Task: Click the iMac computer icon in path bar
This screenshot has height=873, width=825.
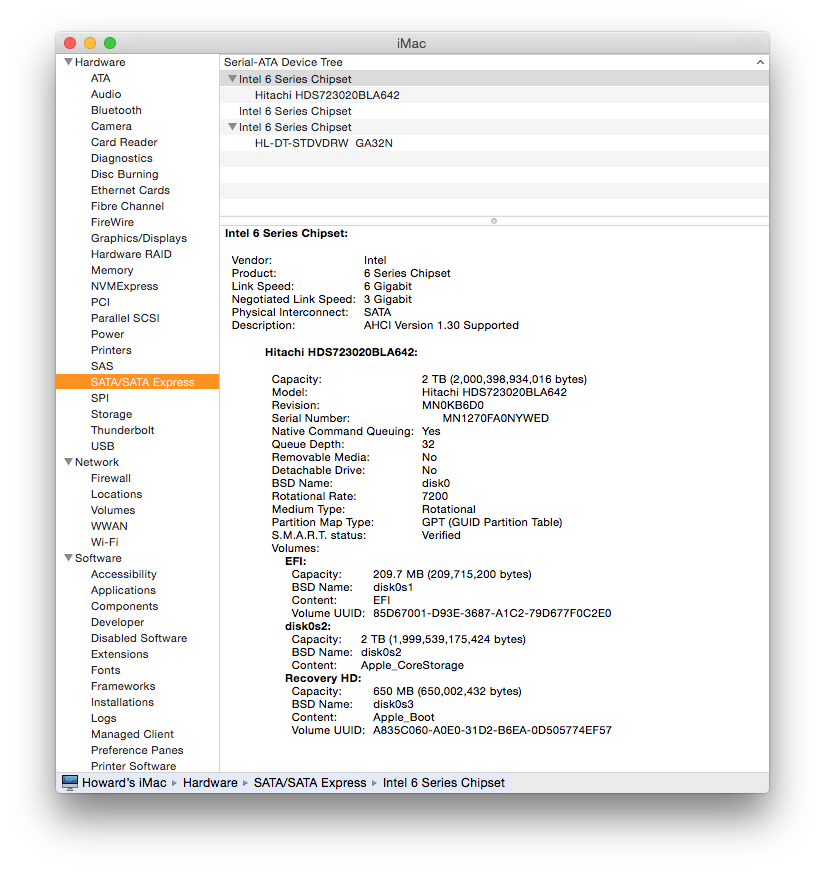Action: (69, 782)
